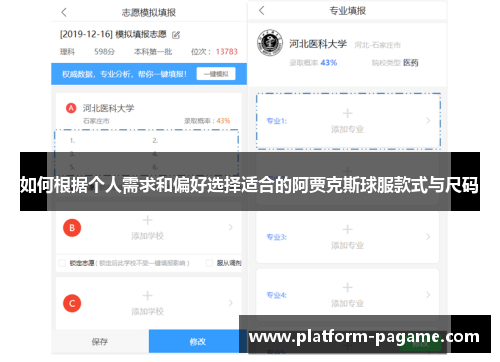This screenshot has width=500, height=362.
Task: Add a major with plus in 专业4
Action: click(x=347, y=287)
